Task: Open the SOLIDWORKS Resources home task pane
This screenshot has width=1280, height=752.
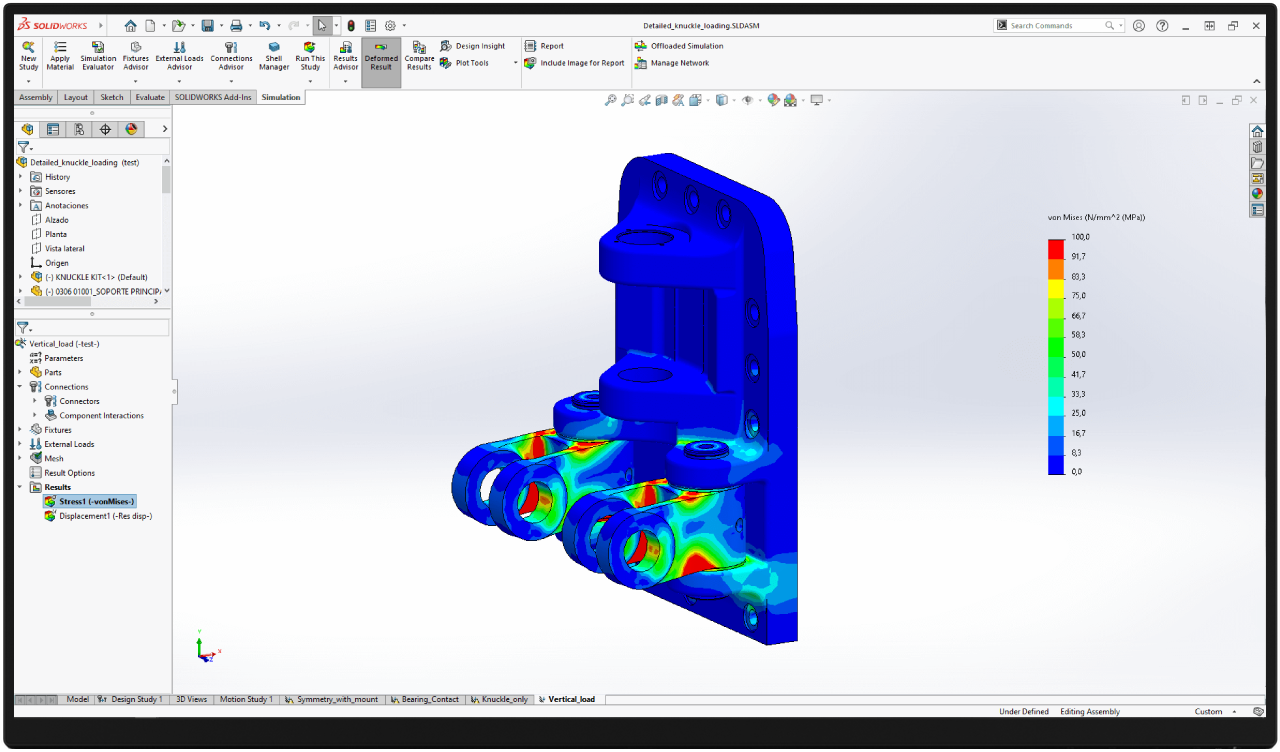Action: pyautogui.click(x=1257, y=131)
